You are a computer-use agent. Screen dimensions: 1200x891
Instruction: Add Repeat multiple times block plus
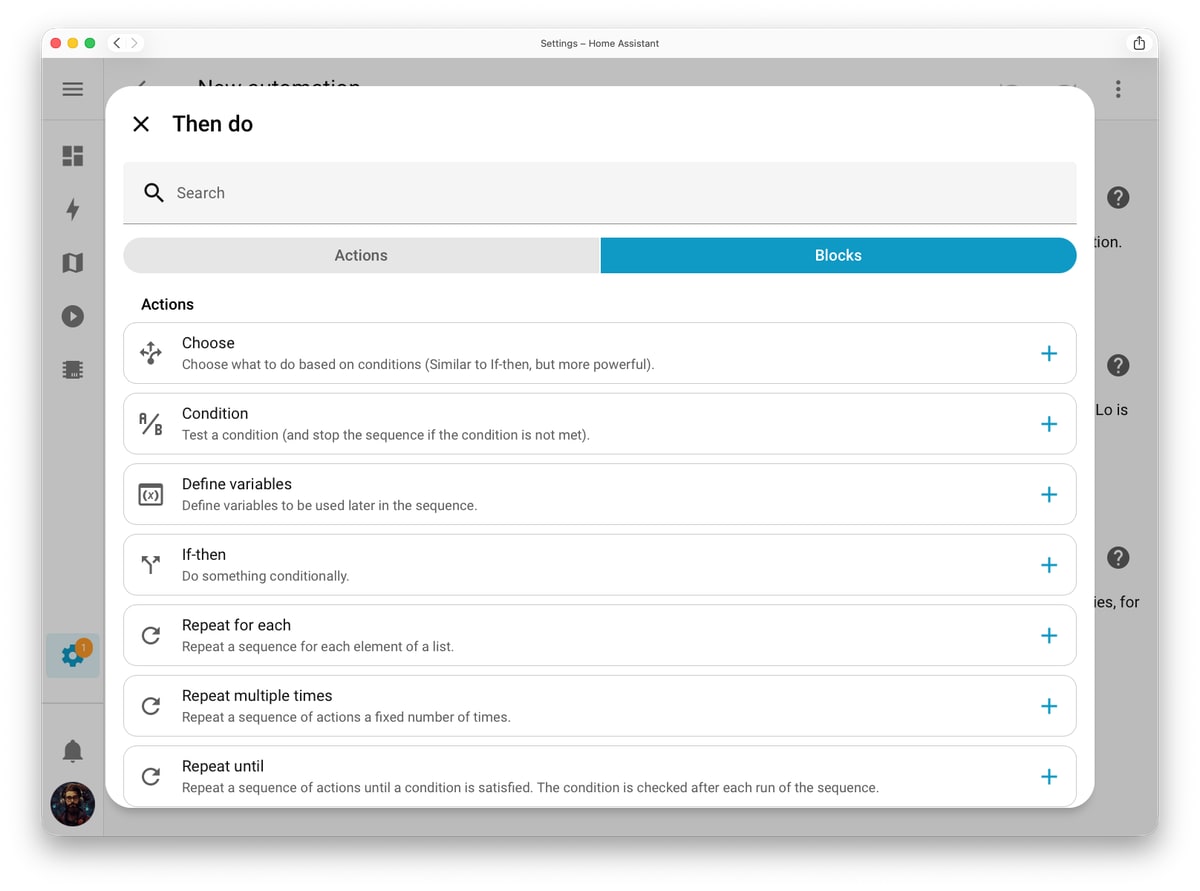coord(1049,706)
